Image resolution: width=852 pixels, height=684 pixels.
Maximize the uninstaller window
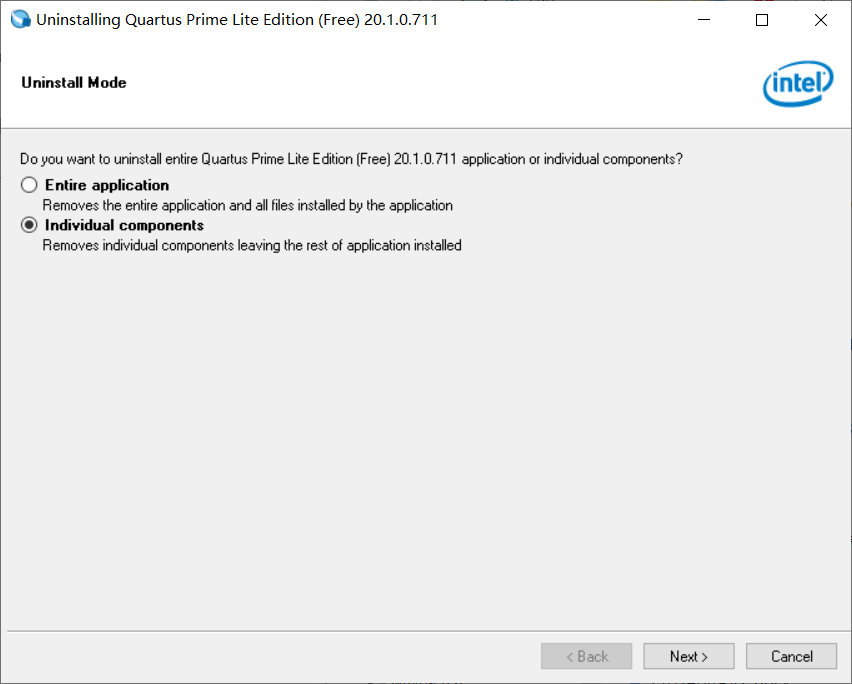761,19
